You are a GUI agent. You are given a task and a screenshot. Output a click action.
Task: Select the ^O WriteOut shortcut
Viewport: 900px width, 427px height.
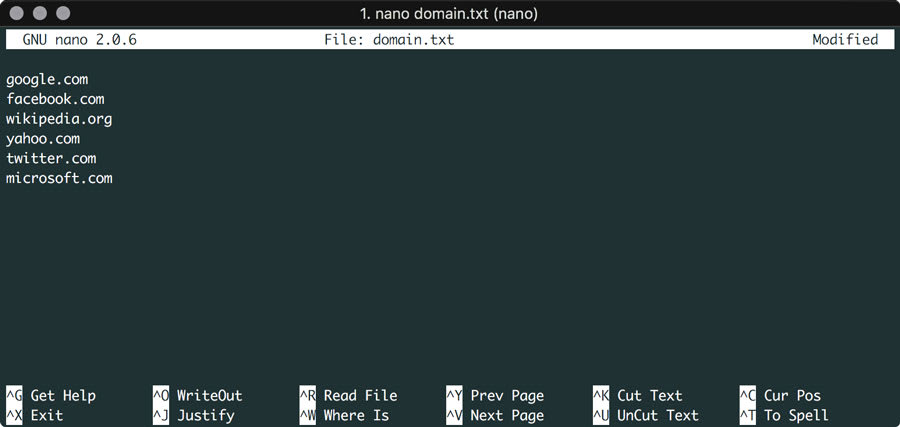[197, 395]
